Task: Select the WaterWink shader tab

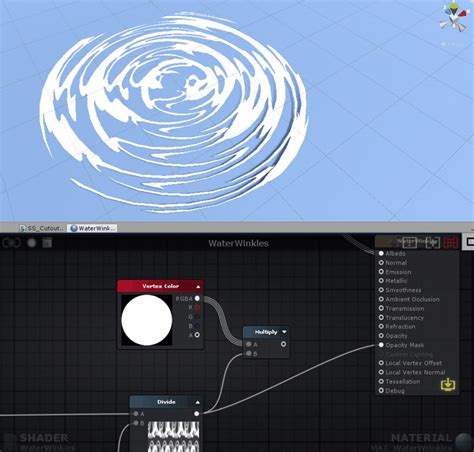Action: 93,228
